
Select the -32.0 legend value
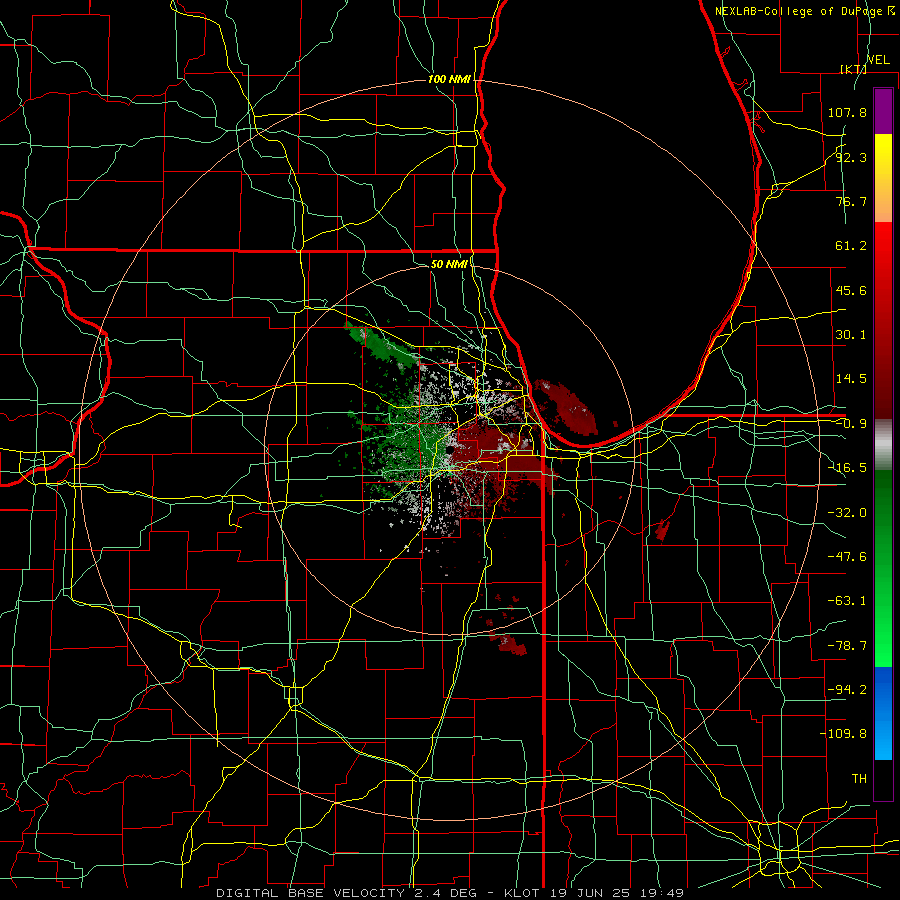click(x=847, y=513)
